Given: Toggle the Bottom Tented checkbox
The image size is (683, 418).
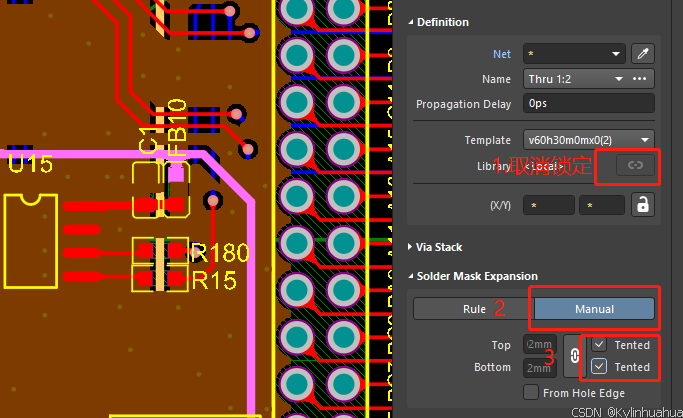Looking at the screenshot, I should pos(599,366).
